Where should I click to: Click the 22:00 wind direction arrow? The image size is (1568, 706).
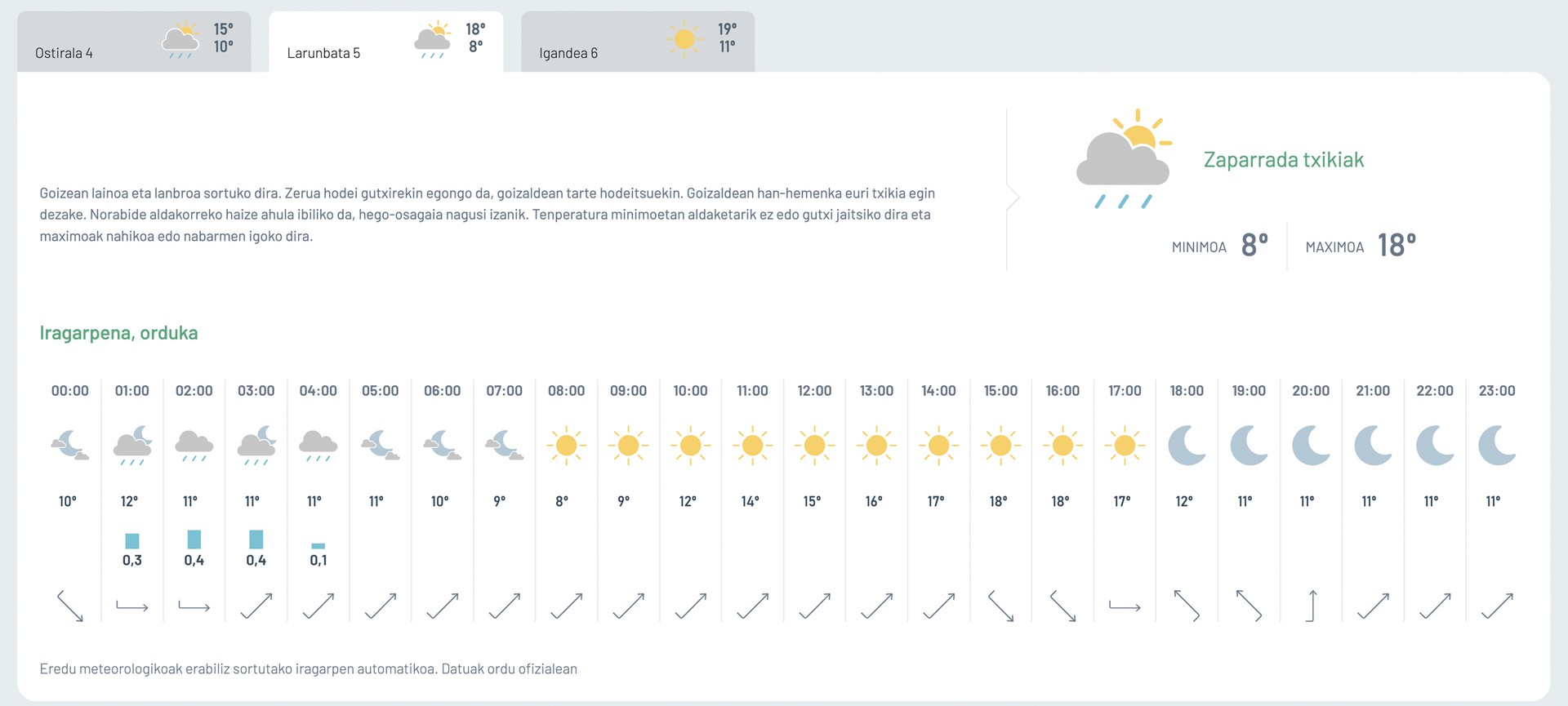pos(1436,606)
